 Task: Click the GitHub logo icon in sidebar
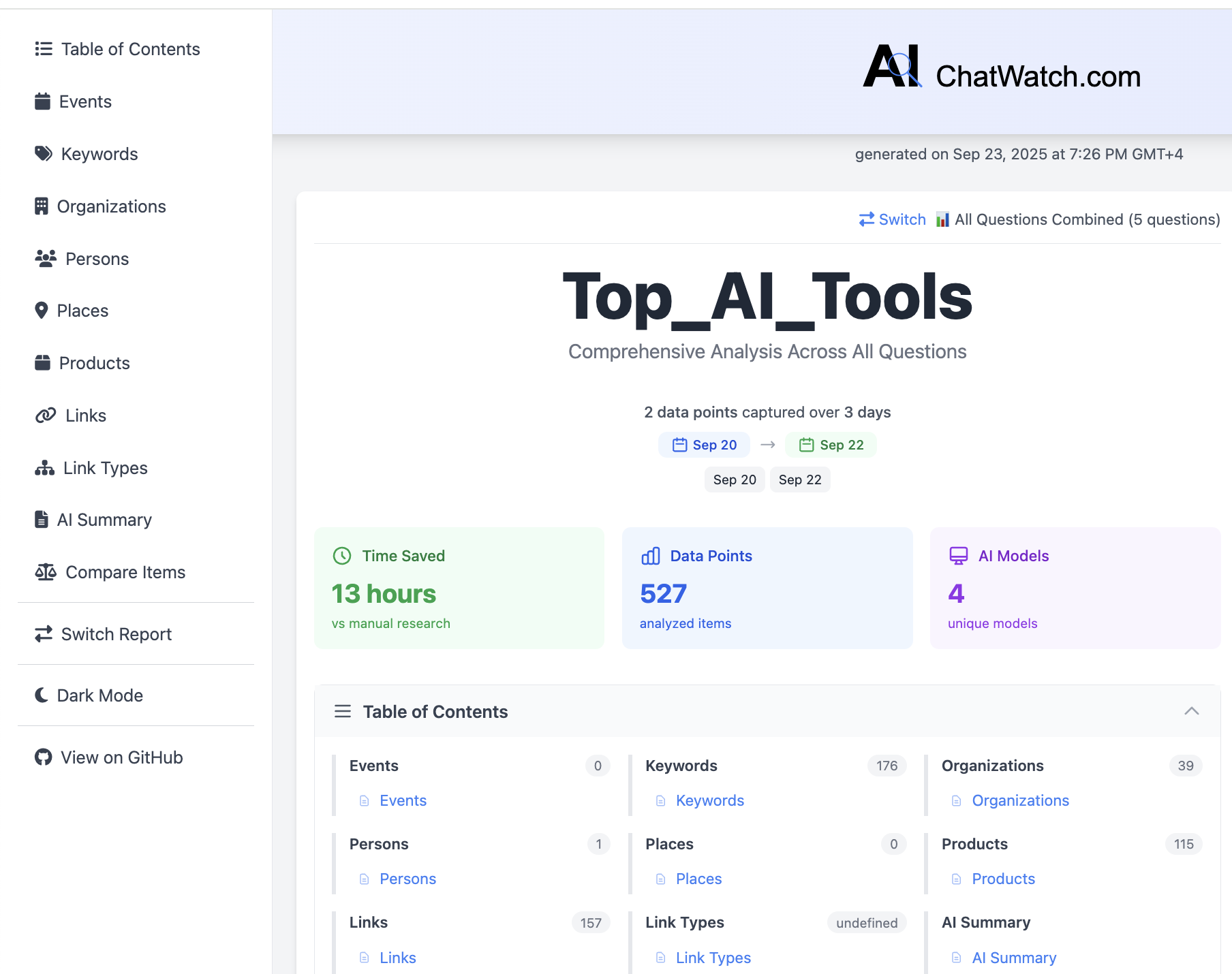click(x=44, y=757)
